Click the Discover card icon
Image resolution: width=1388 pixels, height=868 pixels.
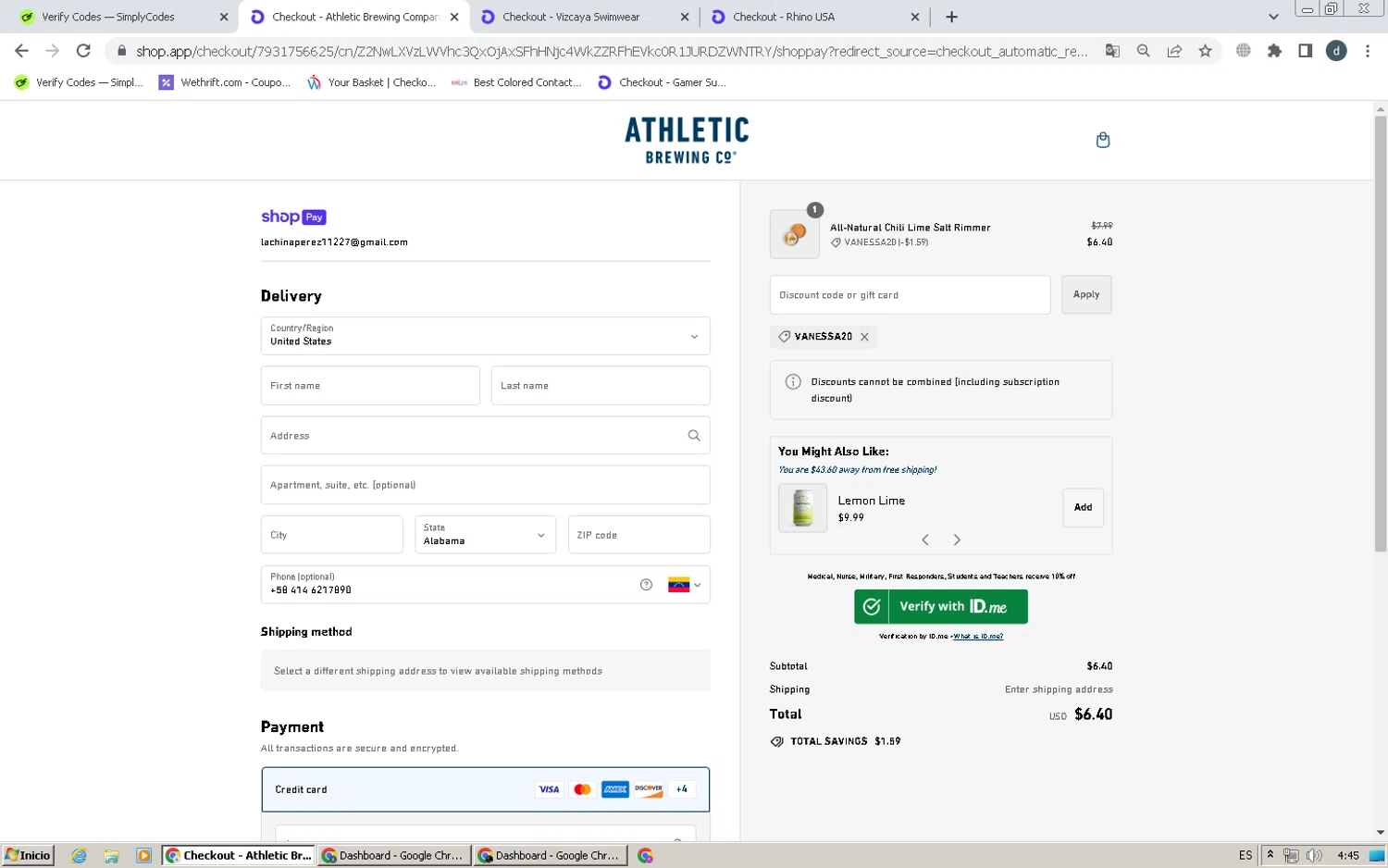click(x=649, y=789)
